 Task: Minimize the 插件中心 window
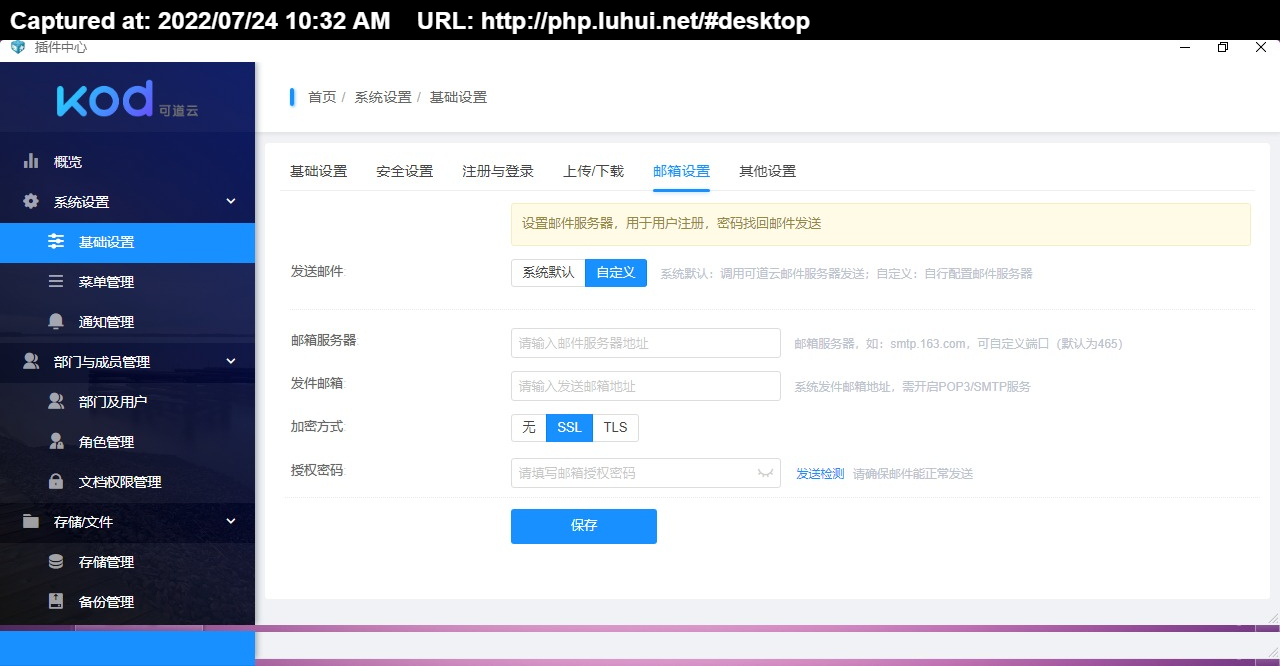click(x=1185, y=47)
